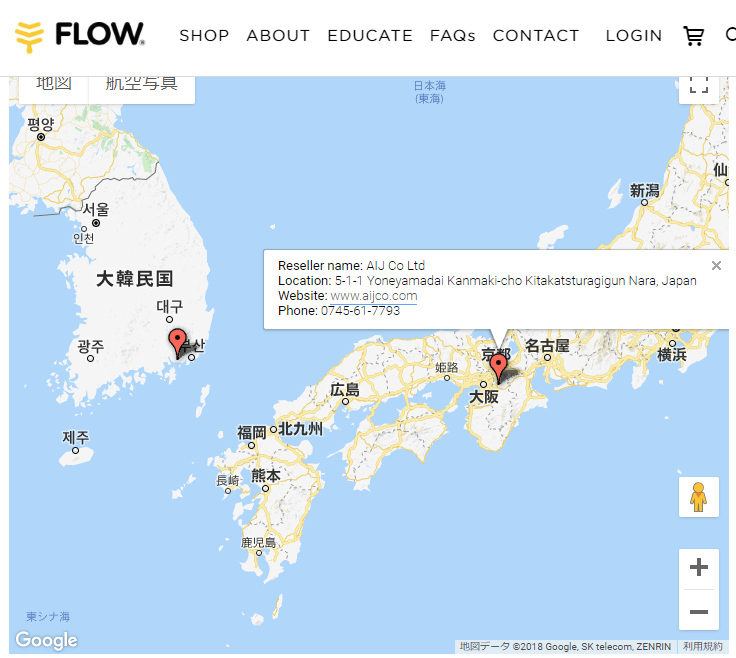This screenshot has width=736, height=658.
Task: Toggle map fullscreen view
Action: [x=698, y=87]
